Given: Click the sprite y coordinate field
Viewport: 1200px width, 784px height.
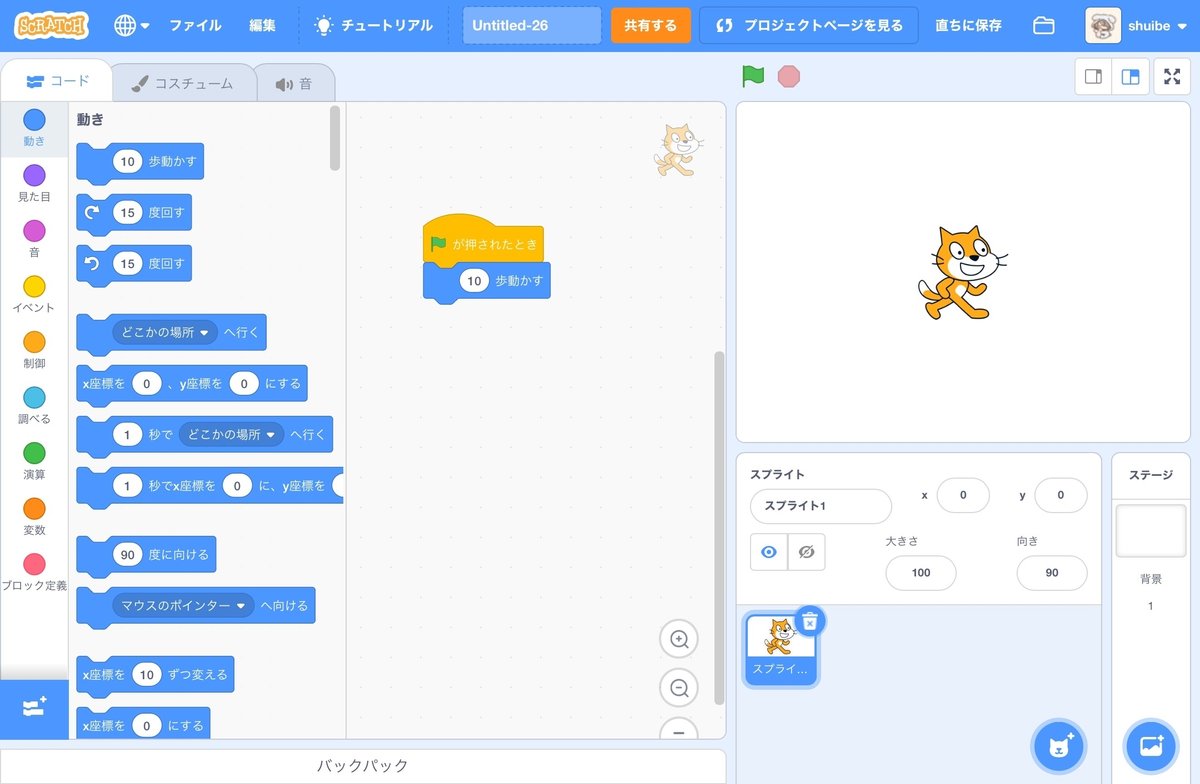Looking at the screenshot, I should 1061,495.
